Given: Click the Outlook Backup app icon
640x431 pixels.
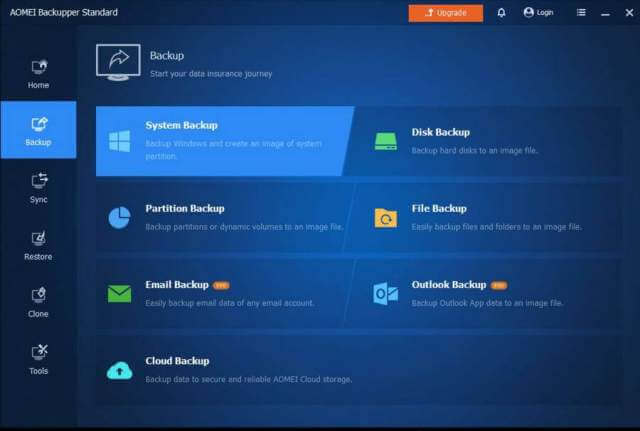Looking at the screenshot, I should (x=386, y=293).
